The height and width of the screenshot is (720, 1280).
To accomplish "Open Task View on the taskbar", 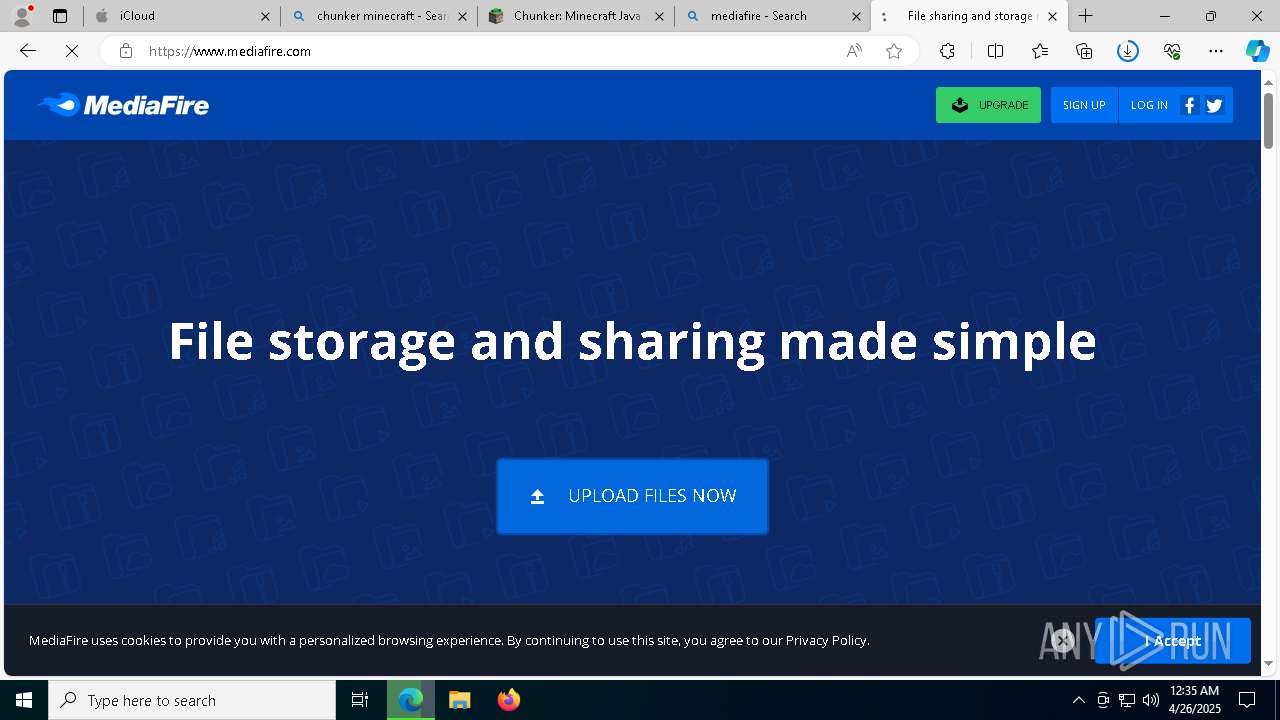I will (x=360, y=700).
